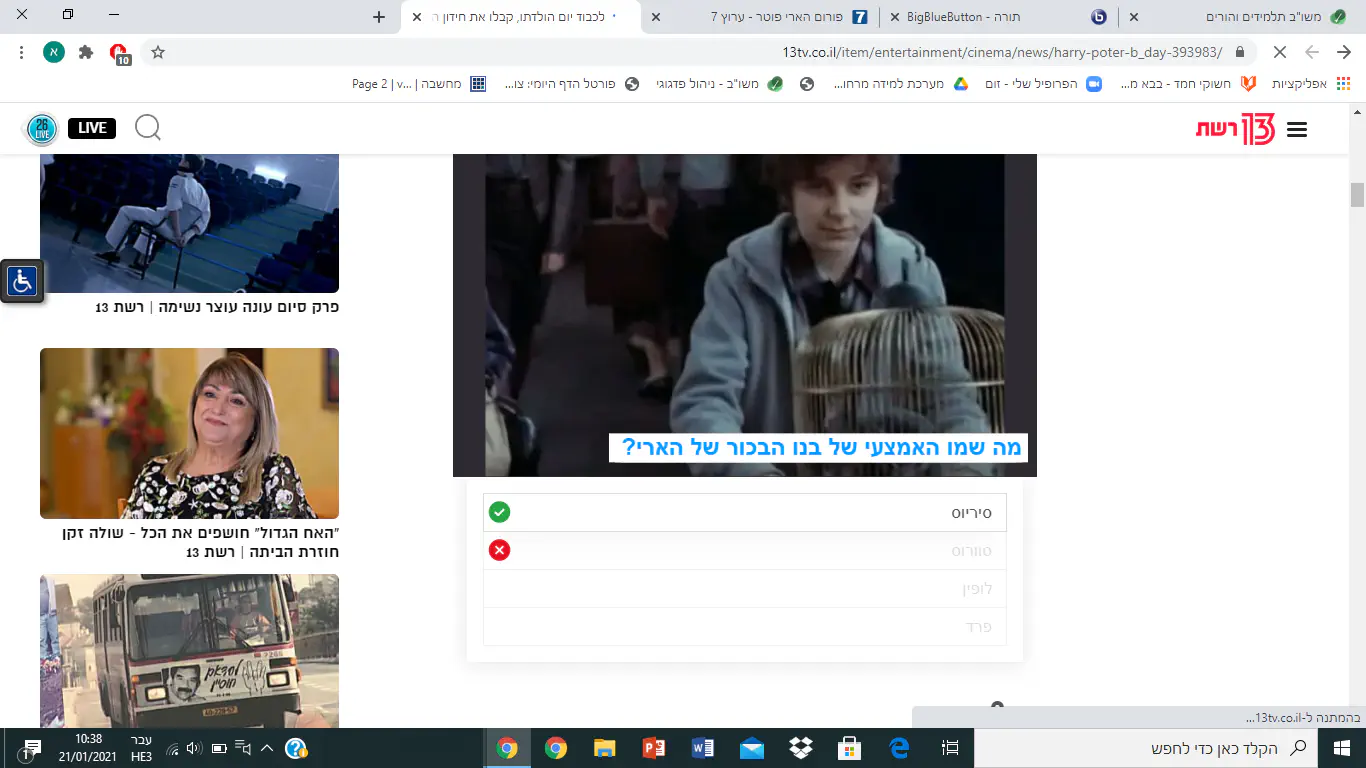Viewport: 1366px width, 768px height.
Task: Select the quiz answer פרד
Action: coord(744,627)
